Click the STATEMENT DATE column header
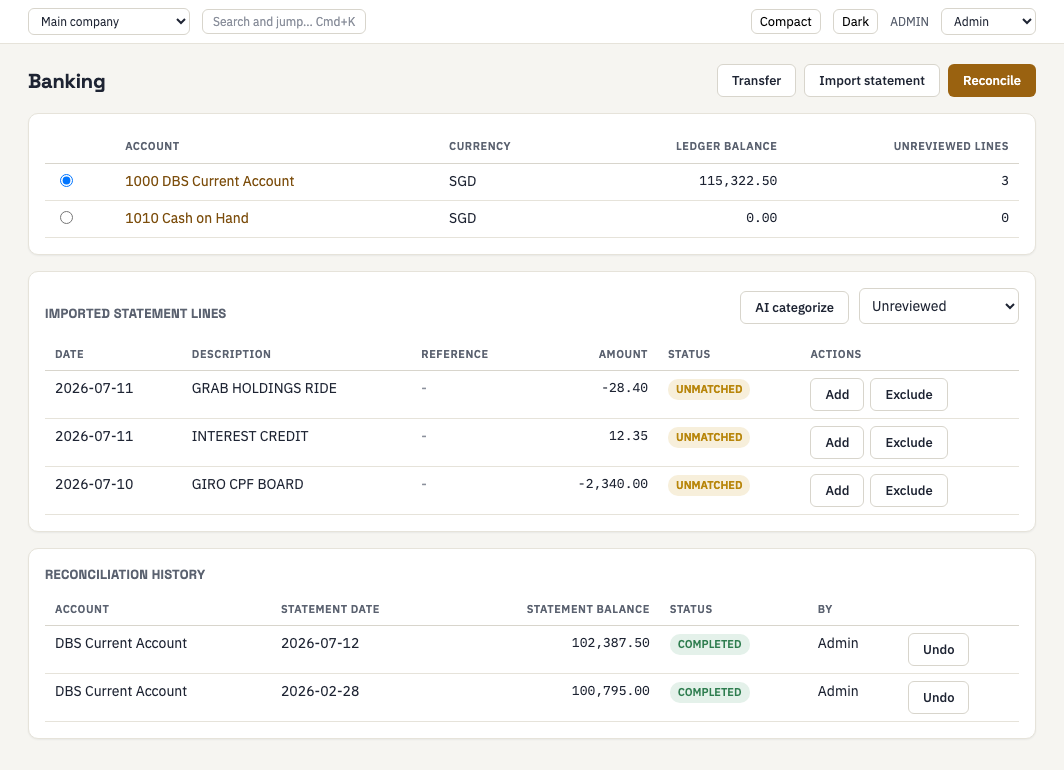 point(330,609)
